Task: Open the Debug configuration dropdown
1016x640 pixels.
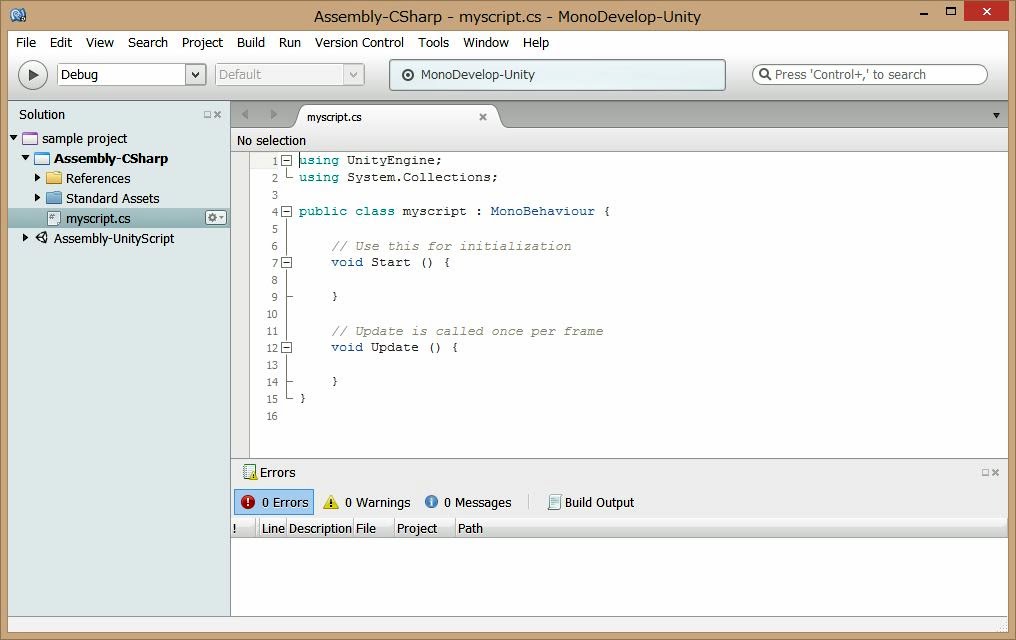Action: pyautogui.click(x=195, y=75)
